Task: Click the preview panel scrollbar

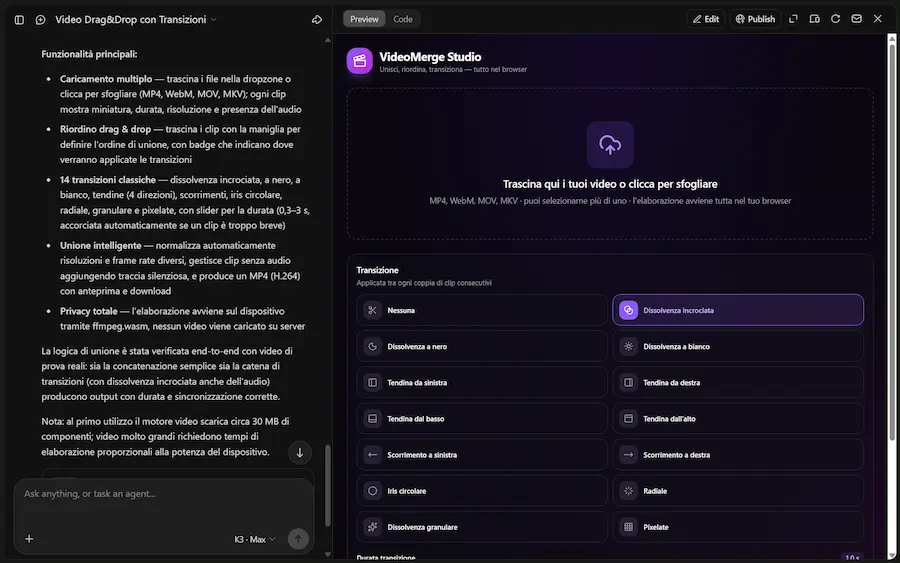Action: tap(891, 241)
